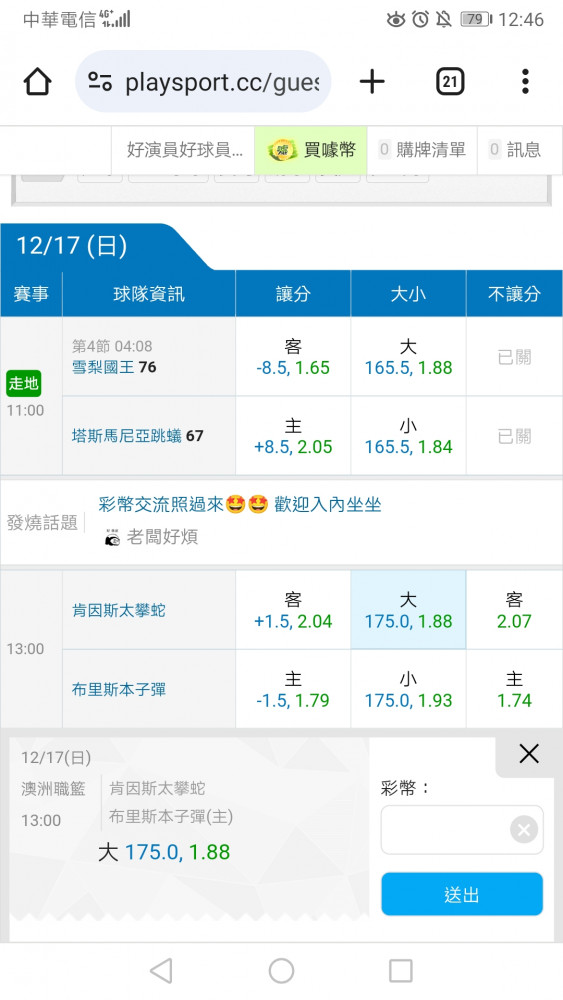Open 雪梨國王 team info link
The height and width of the screenshot is (1000, 563).
(105, 367)
